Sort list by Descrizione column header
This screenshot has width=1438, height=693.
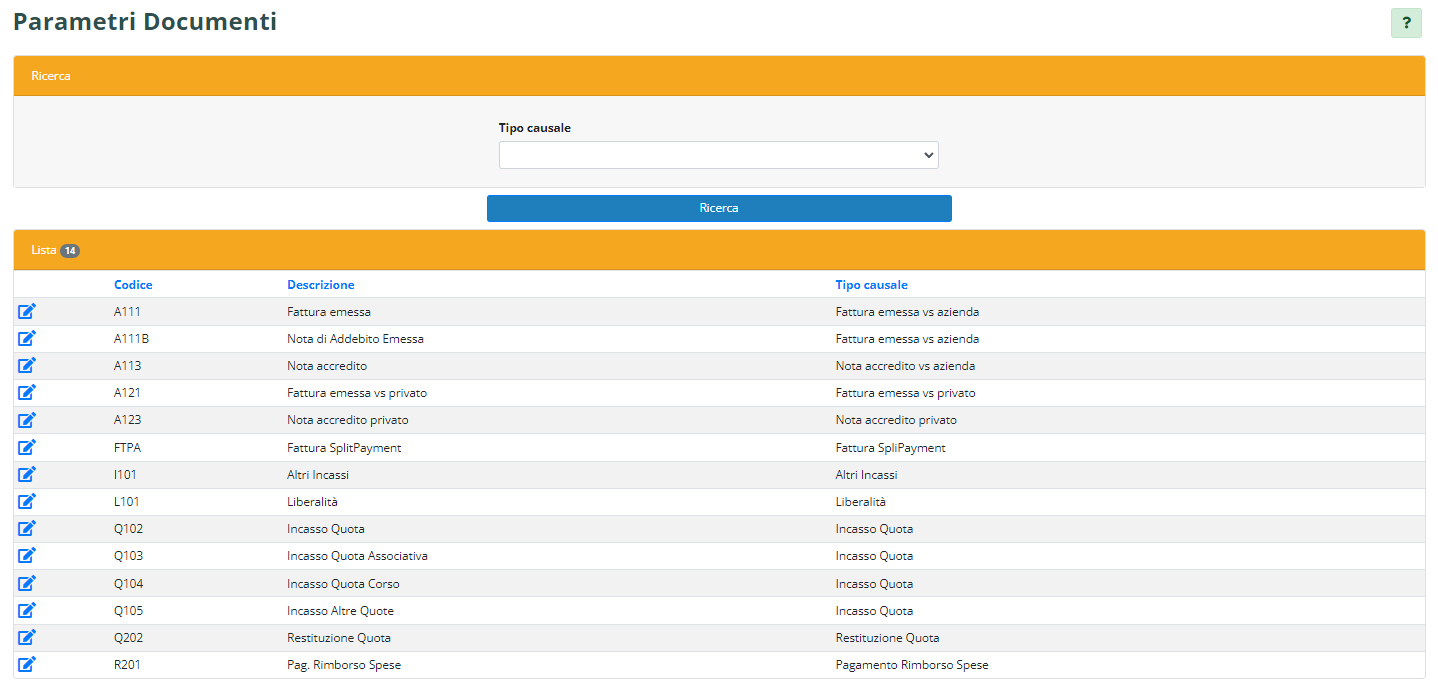(320, 285)
